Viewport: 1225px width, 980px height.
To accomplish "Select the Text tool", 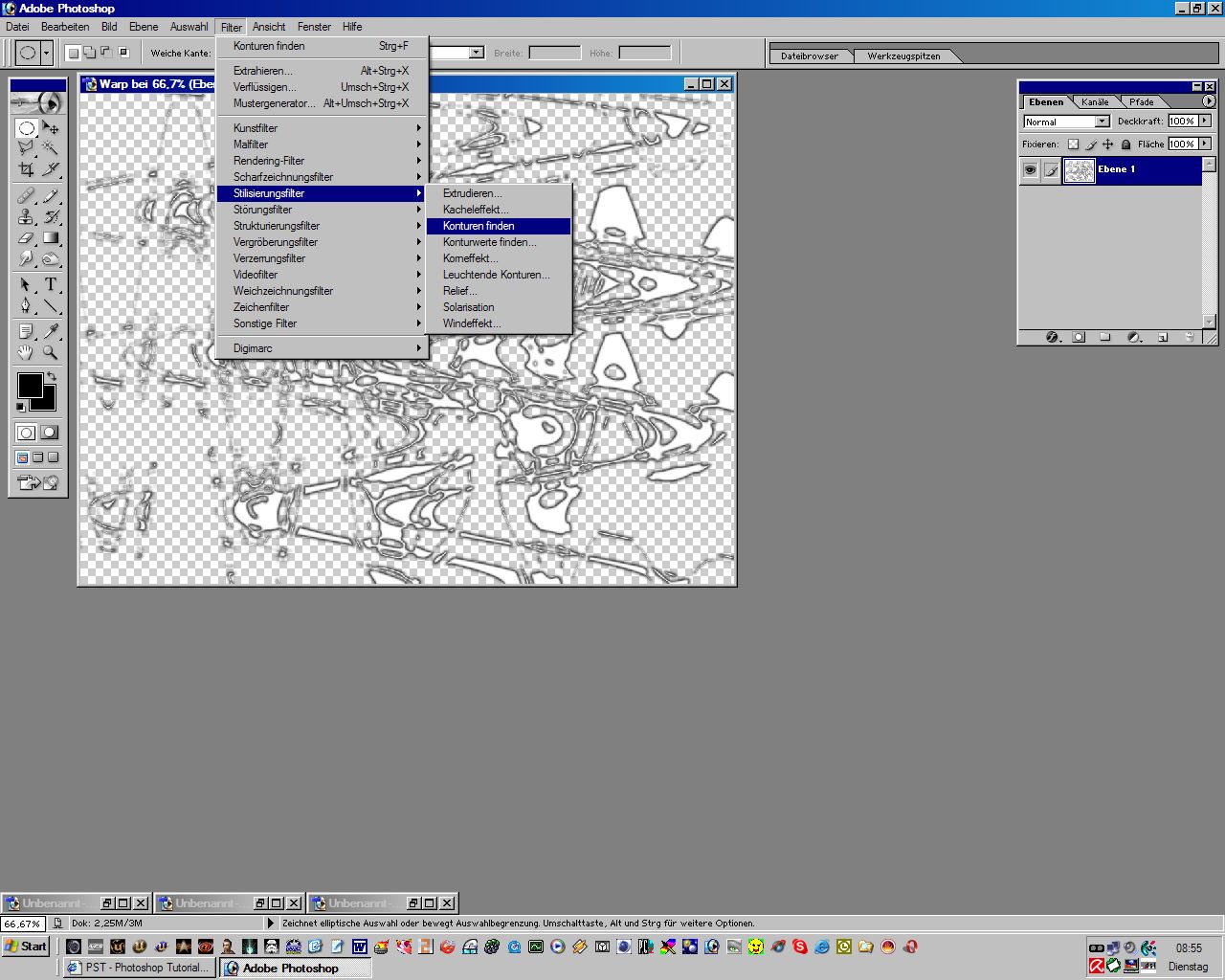I will coord(51,284).
